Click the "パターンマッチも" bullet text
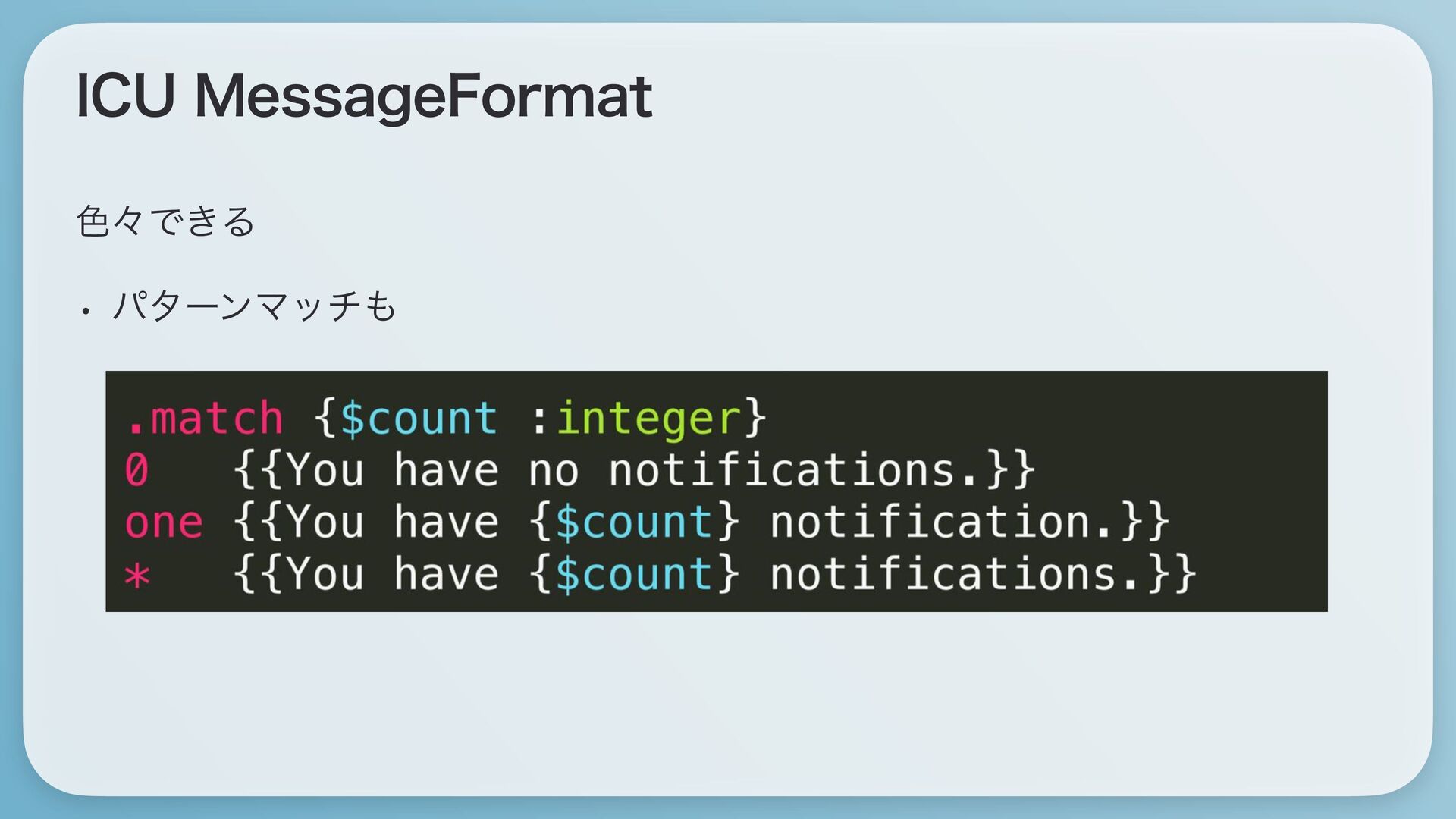Screen dimensions: 1456x819 click(x=254, y=306)
